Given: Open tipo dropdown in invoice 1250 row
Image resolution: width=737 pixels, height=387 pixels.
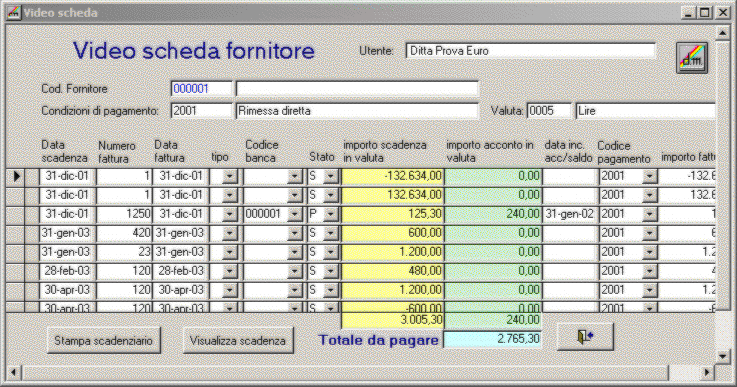Looking at the screenshot, I should coord(230,214).
